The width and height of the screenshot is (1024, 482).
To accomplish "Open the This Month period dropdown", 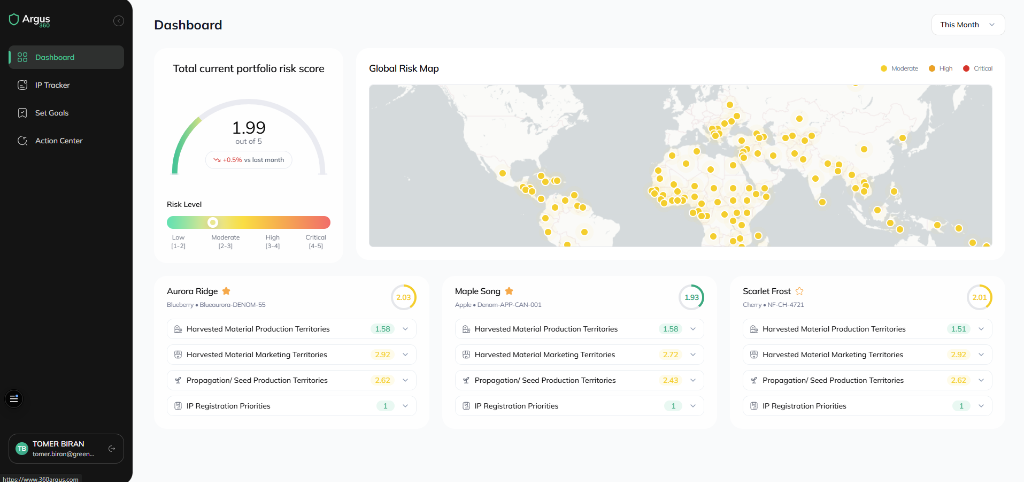I will [x=966, y=24].
